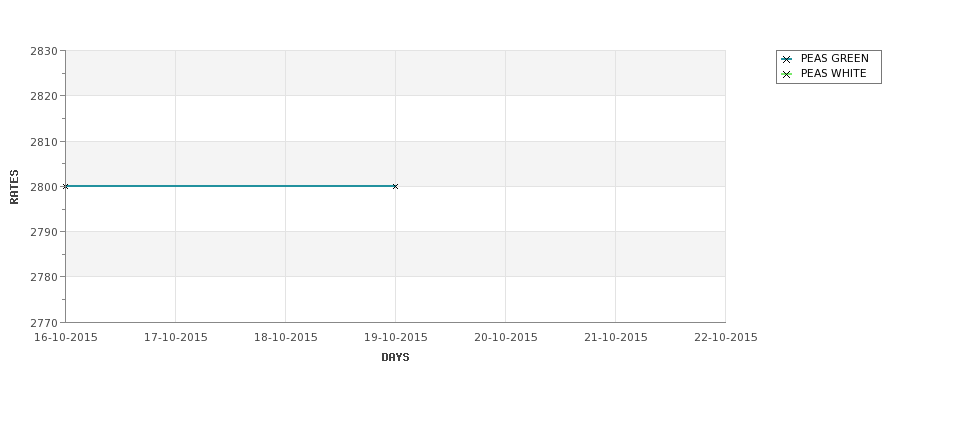
Task: Toggle the PEAS WHITE series label
Action: pyautogui.click(x=833, y=74)
